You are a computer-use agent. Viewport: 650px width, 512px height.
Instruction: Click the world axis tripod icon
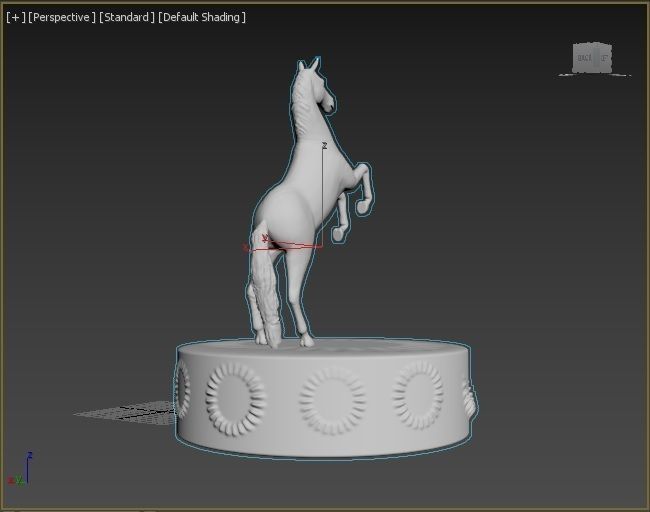pos(19,469)
